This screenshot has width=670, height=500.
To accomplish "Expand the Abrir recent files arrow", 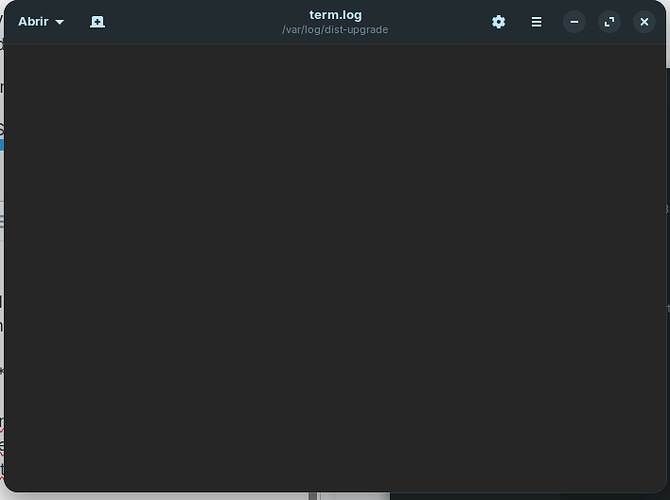I will 60,22.
